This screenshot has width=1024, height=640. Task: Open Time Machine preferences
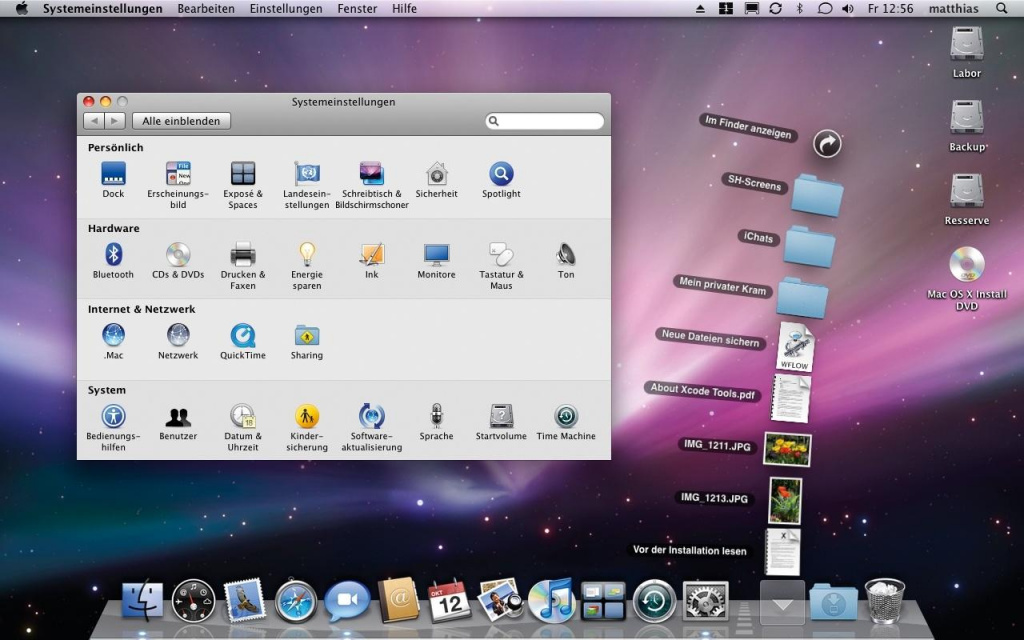[566, 417]
